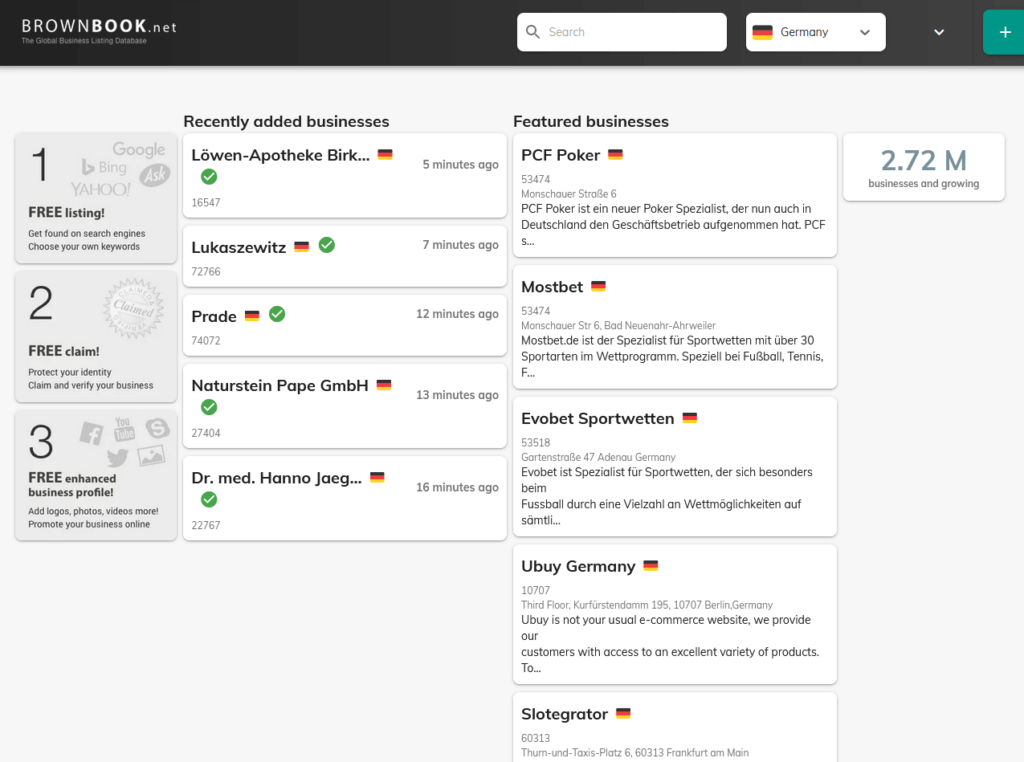Click German flag next to PCF Poker

[x=615, y=155]
